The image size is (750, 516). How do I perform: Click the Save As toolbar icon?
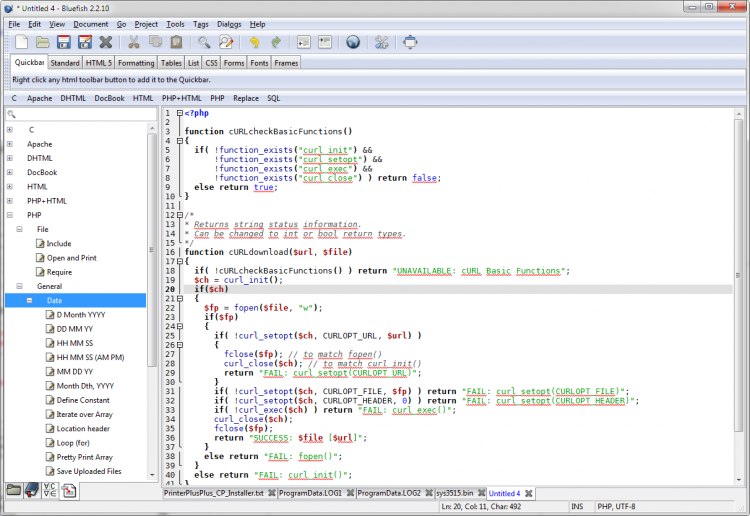point(85,42)
